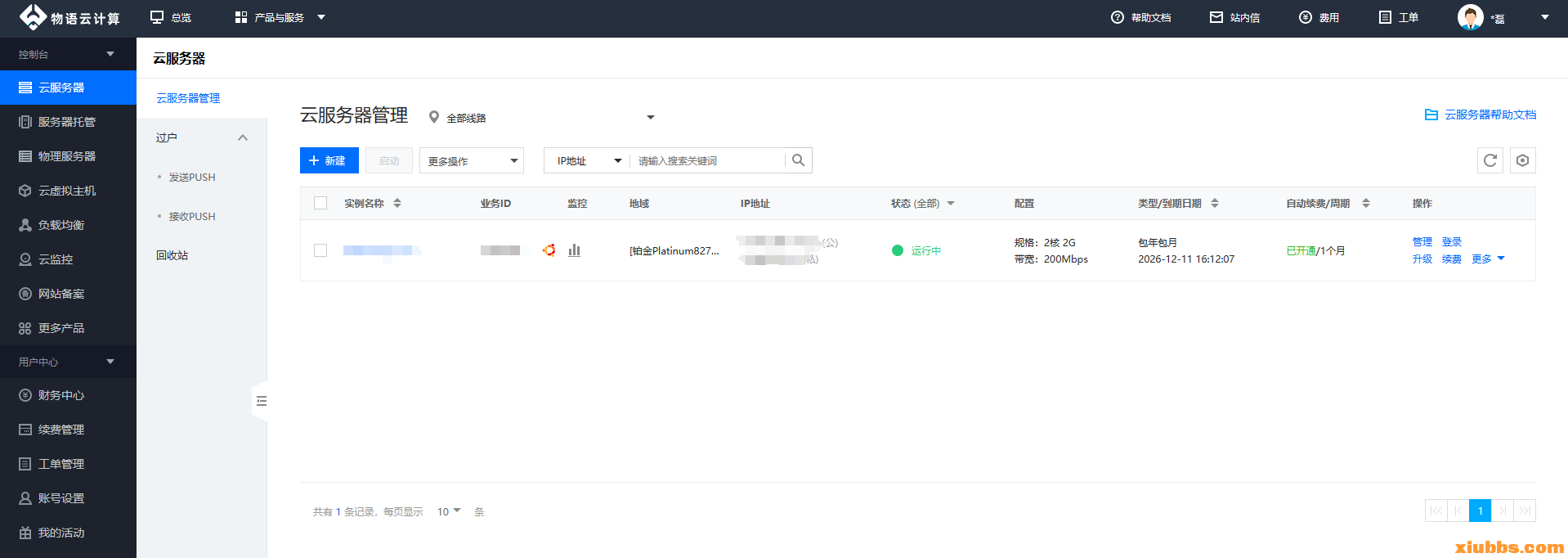Click the 新建 button

pyautogui.click(x=329, y=160)
